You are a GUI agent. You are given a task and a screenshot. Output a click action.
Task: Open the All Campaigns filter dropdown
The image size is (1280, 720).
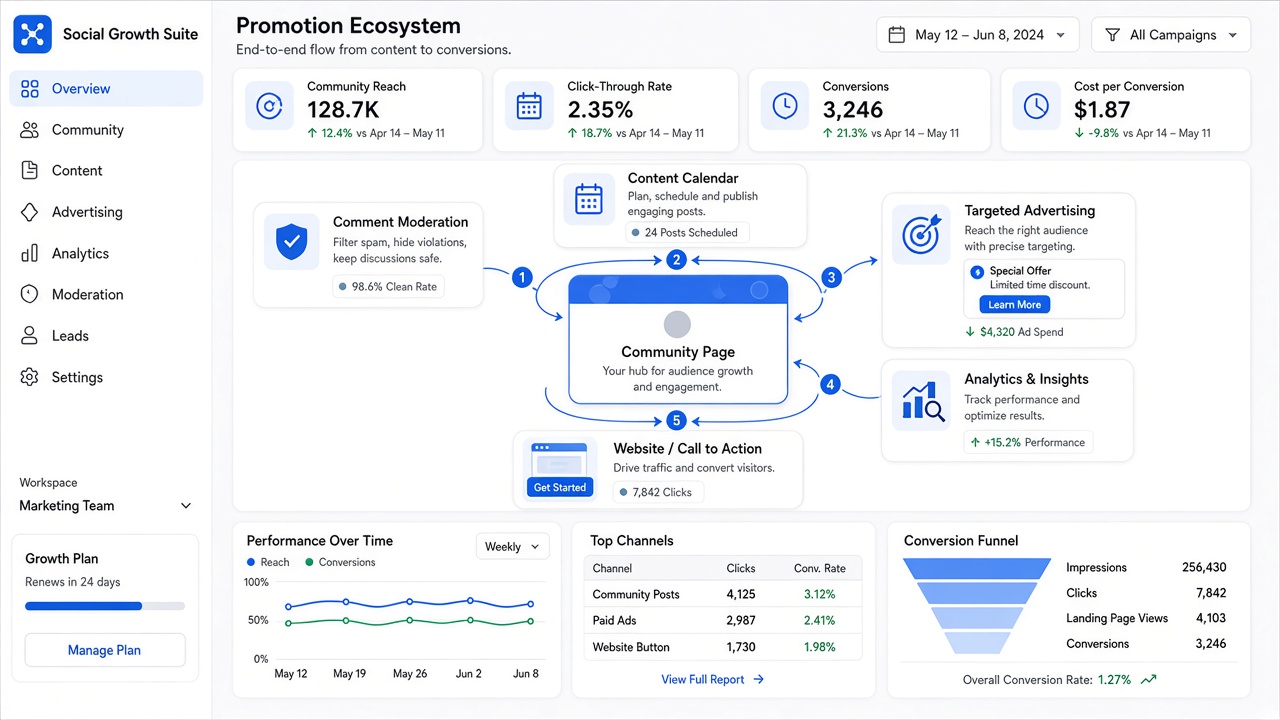[1170, 35]
